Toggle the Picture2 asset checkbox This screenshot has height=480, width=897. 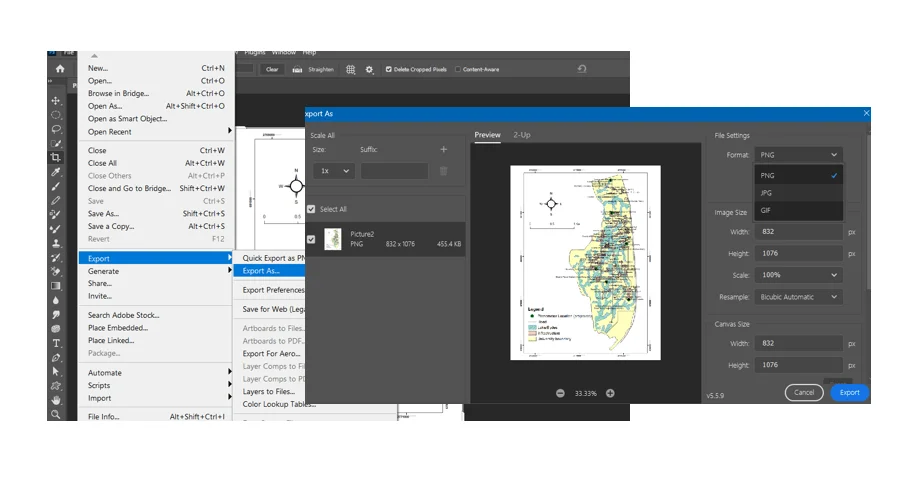(x=311, y=239)
